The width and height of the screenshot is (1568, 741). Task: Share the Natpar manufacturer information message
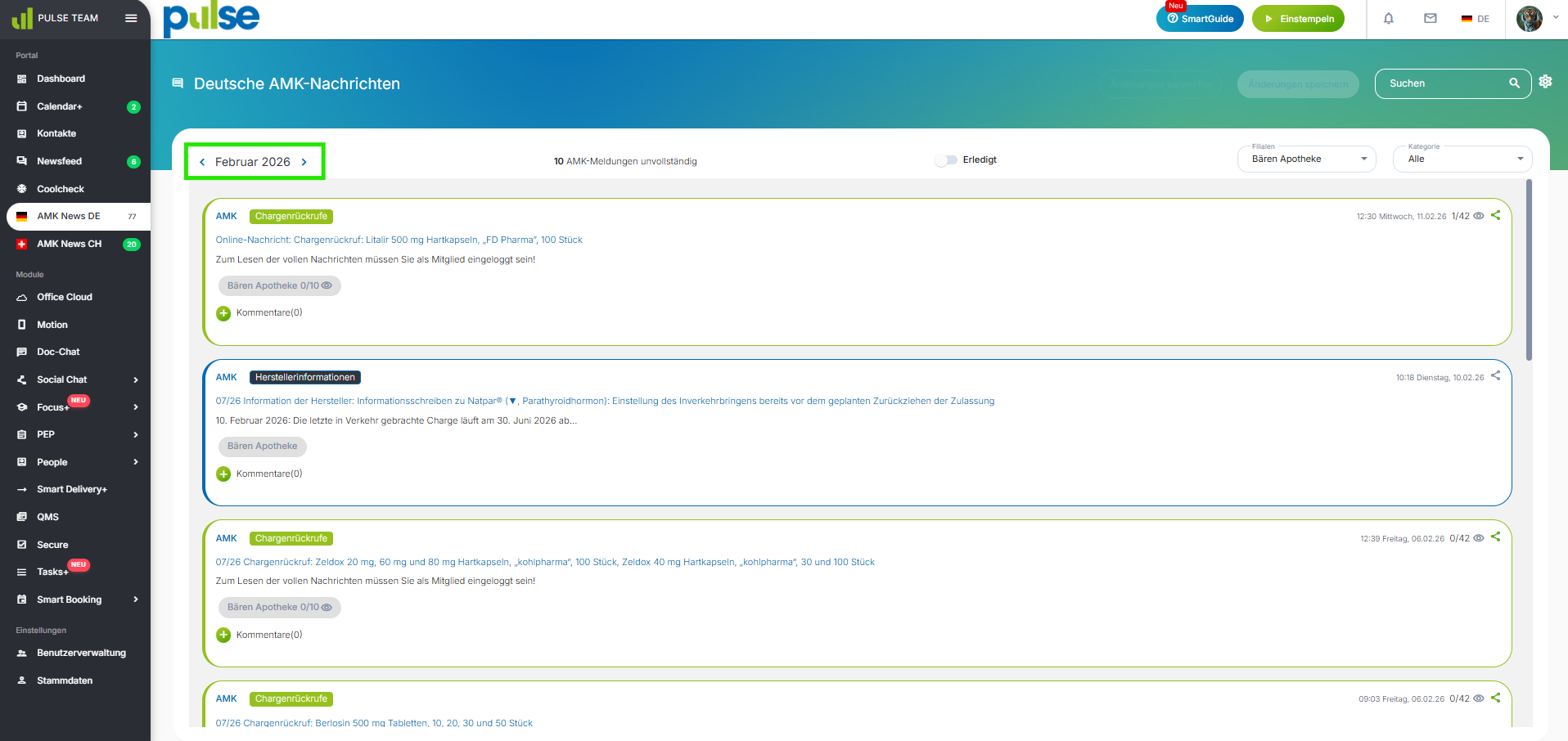click(x=1495, y=375)
